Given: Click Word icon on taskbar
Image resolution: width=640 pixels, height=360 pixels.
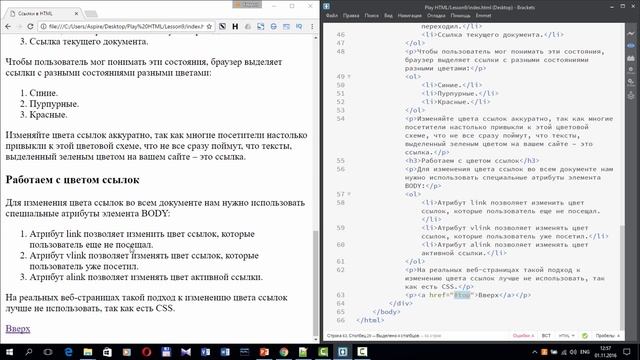Looking at the screenshot, I should pos(225,351).
